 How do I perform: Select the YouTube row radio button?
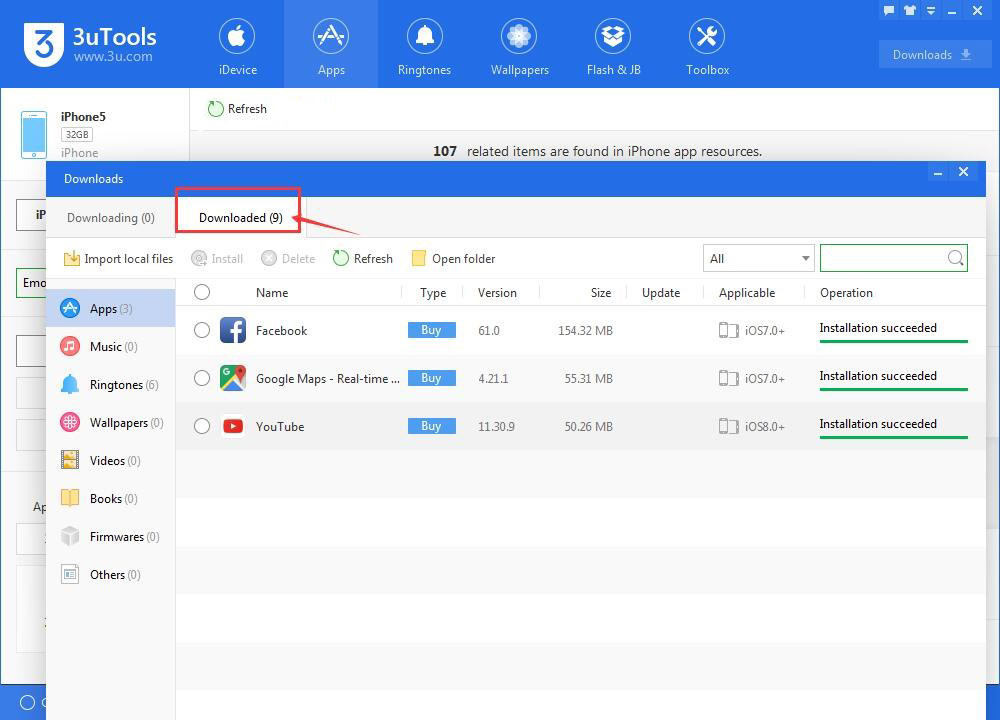click(202, 426)
